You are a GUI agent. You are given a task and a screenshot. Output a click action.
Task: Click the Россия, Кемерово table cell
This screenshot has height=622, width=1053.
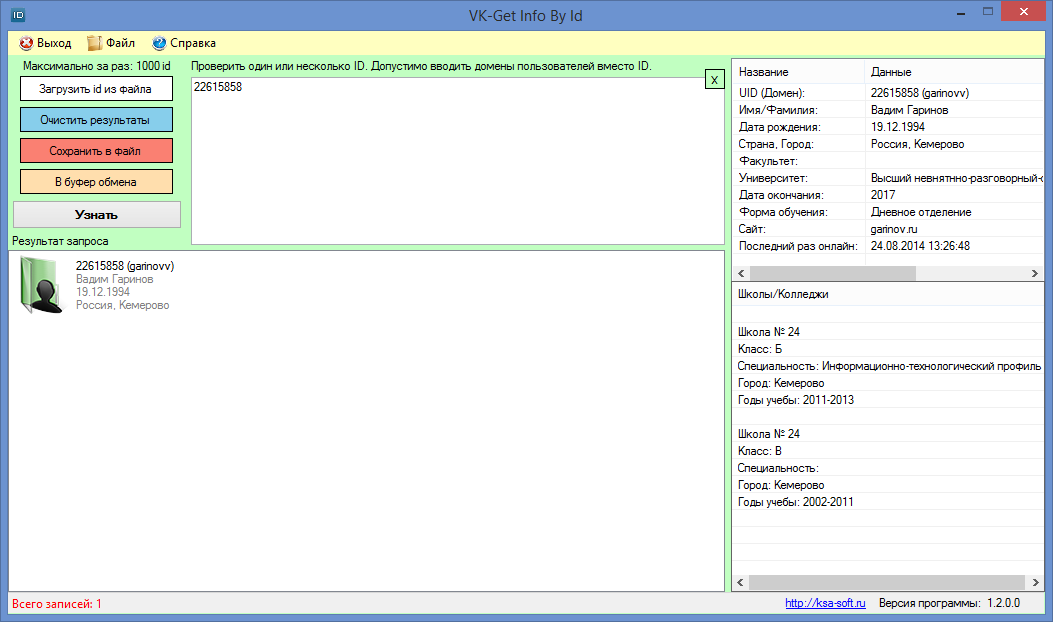pos(917,144)
